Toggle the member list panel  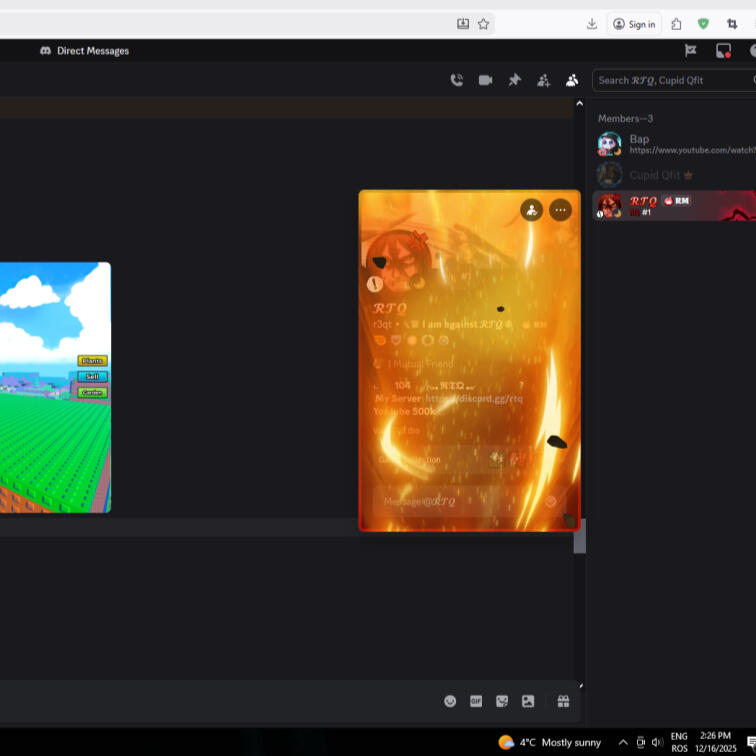[x=572, y=80]
